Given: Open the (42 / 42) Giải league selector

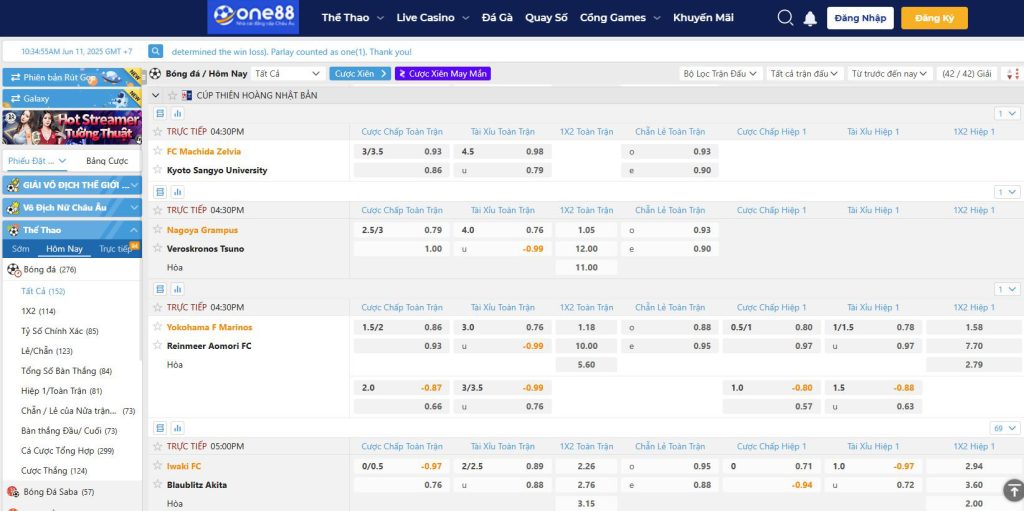Looking at the screenshot, I should [x=967, y=74].
